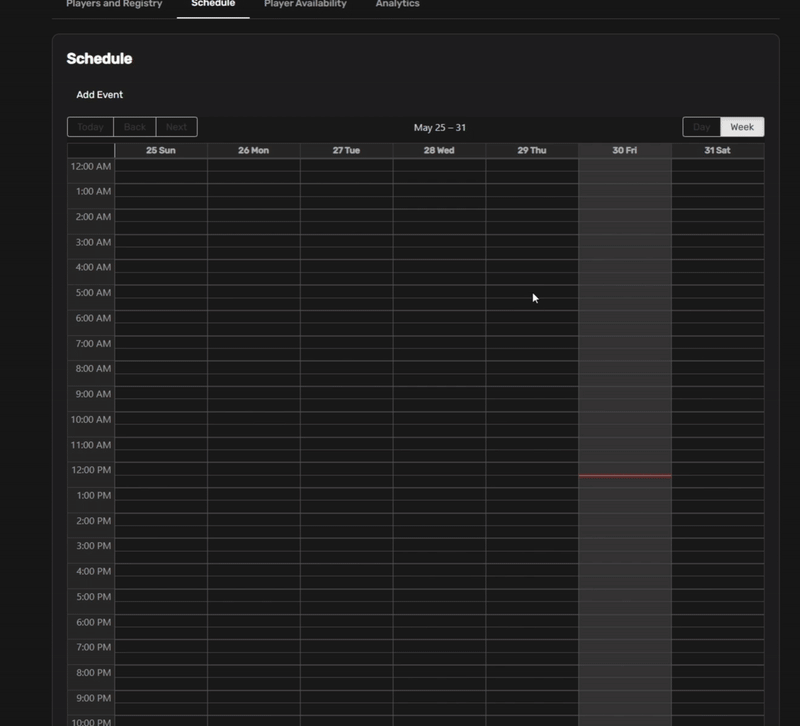Keep the Week view selected

click(740, 127)
